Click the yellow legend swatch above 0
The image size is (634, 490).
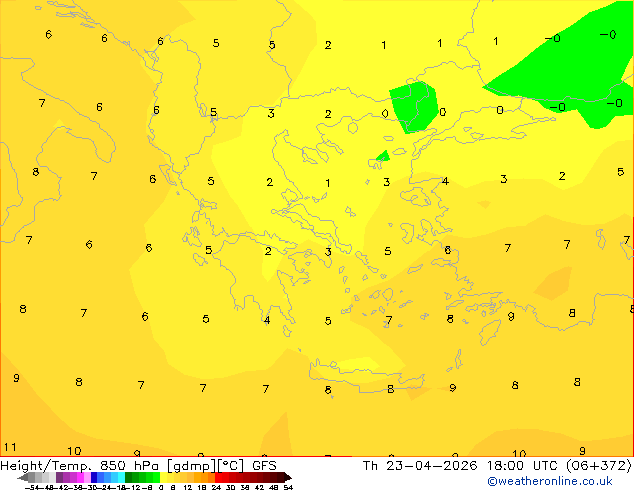click(163, 477)
